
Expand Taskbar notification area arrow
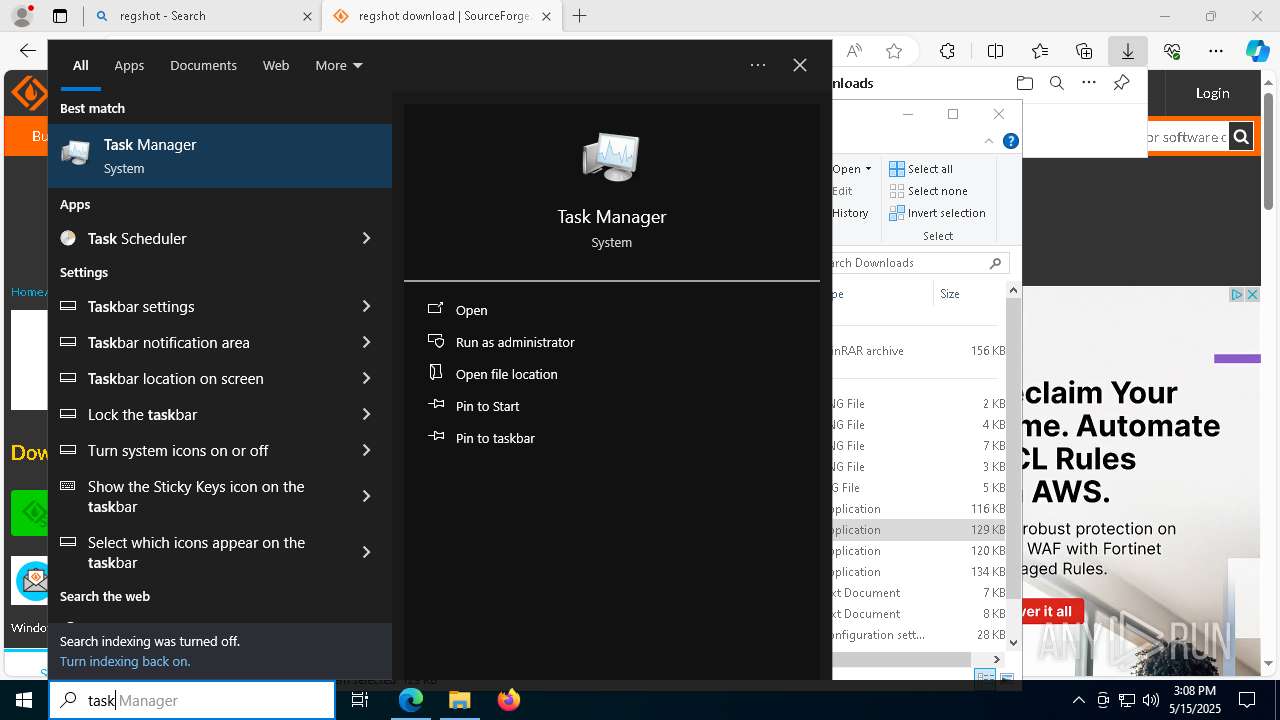366,342
